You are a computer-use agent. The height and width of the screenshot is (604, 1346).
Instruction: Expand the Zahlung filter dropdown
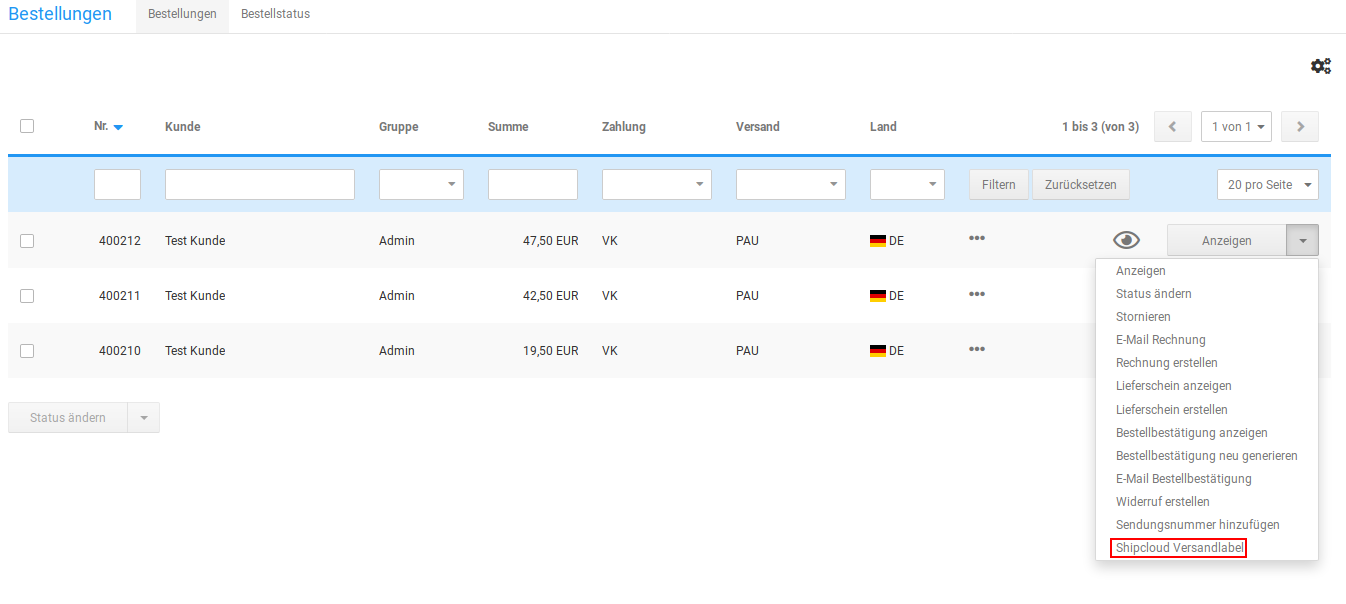[x=656, y=185]
